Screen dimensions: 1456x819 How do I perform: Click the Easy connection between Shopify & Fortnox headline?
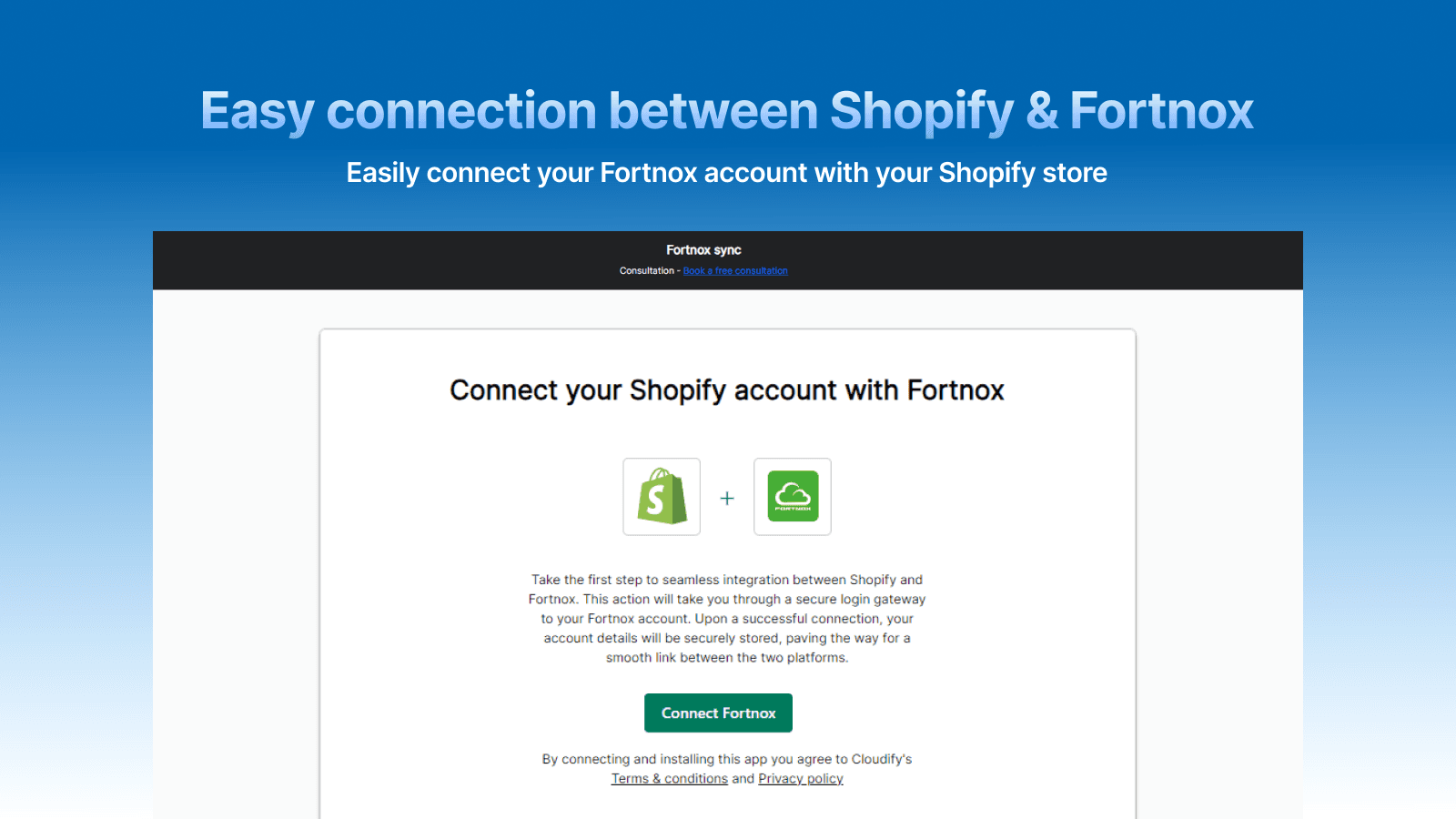(727, 111)
